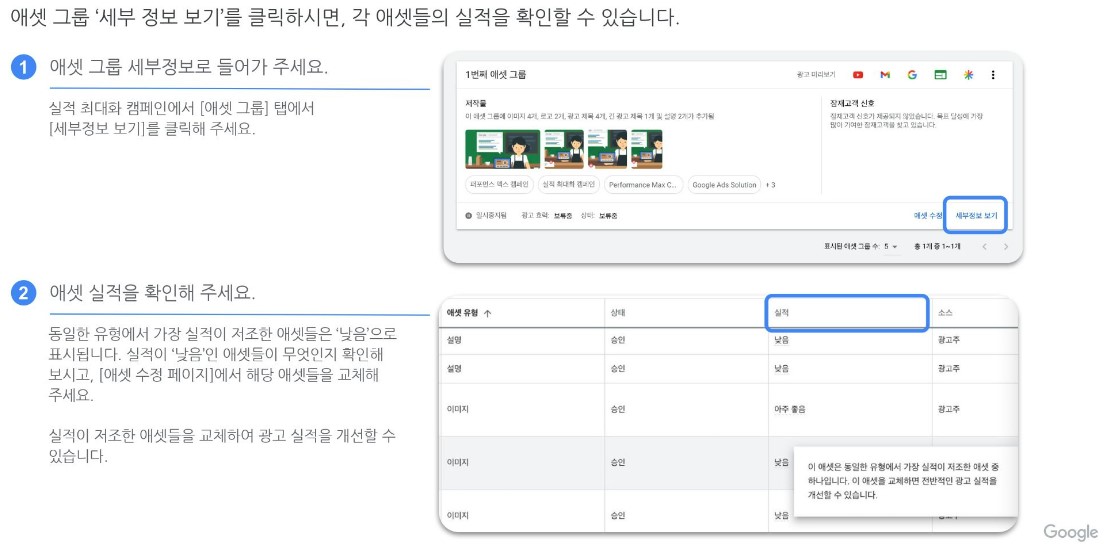The image size is (1120, 554).
Task: Click the 아주 좋음 performance cell
Action: (790, 409)
